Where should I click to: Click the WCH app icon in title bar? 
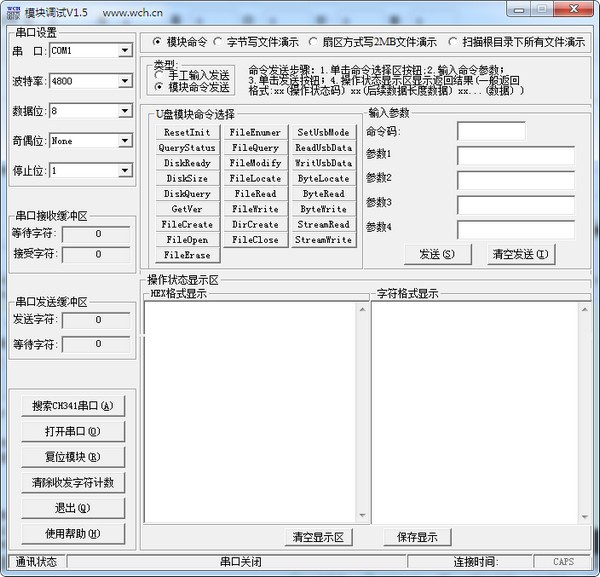(13, 13)
